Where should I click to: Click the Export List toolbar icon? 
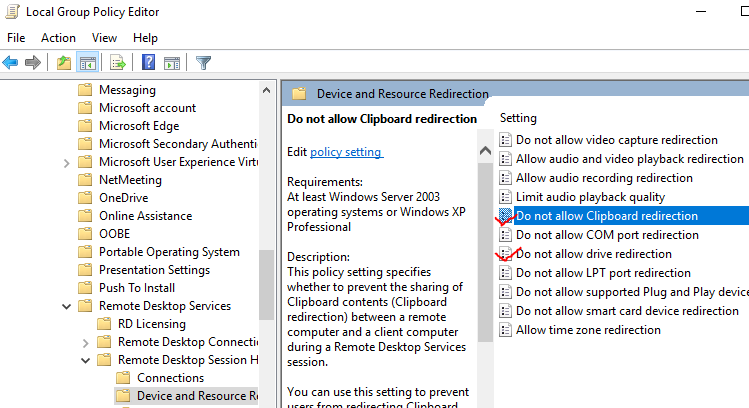coord(118,62)
